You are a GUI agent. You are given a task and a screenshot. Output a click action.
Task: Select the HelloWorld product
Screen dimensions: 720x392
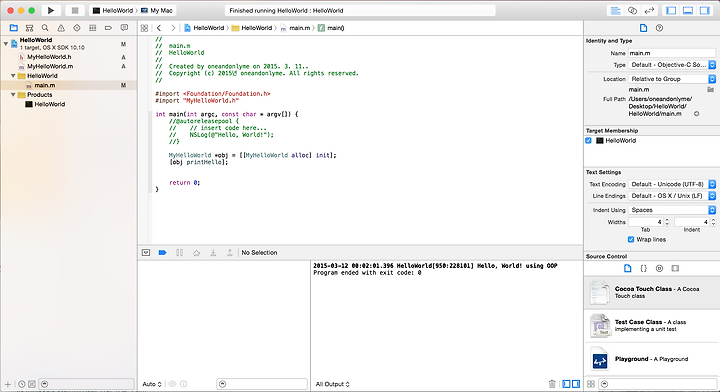50,104
